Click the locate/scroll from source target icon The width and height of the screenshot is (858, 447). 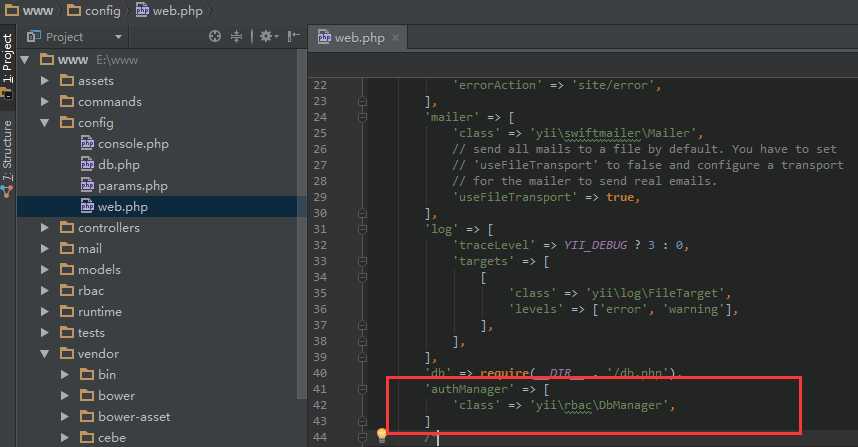click(214, 37)
